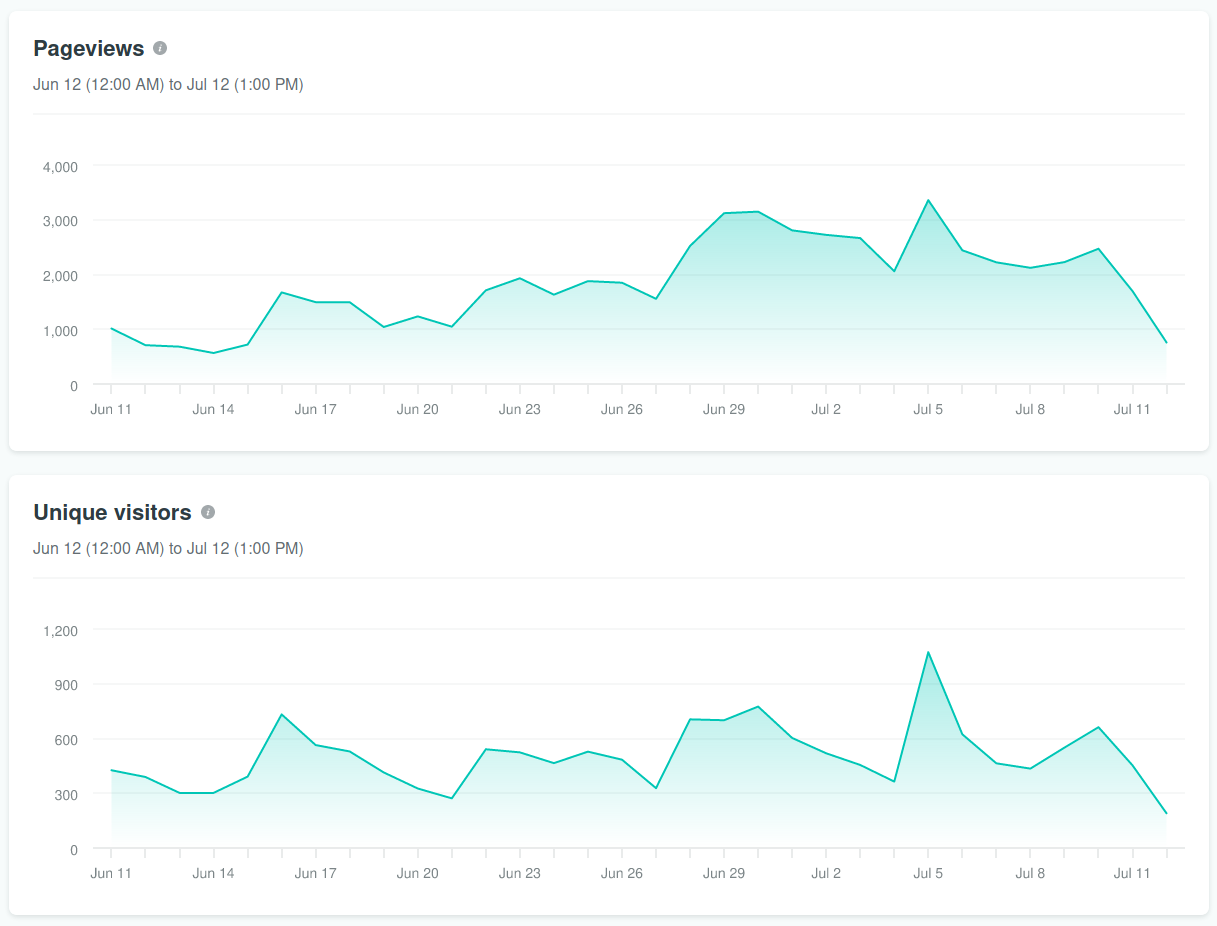
Task: Click the 600 y-axis label
Action: [67, 740]
